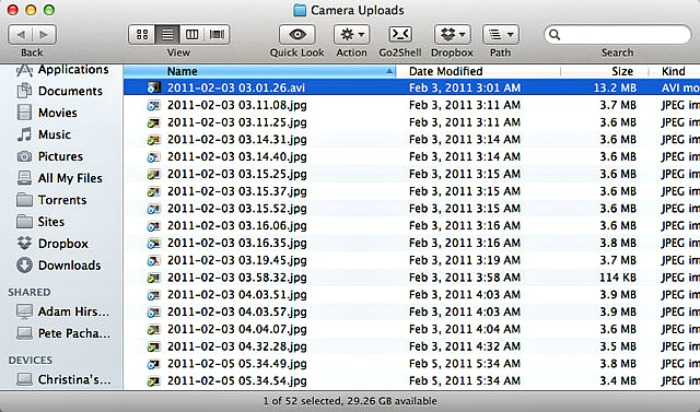700x412 pixels.
Task: Open the Path dropdown menu
Action: [x=500, y=34]
